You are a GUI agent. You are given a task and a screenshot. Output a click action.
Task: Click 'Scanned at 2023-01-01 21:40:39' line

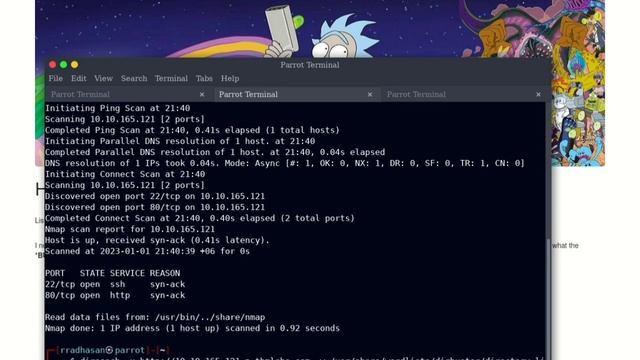pos(147,251)
